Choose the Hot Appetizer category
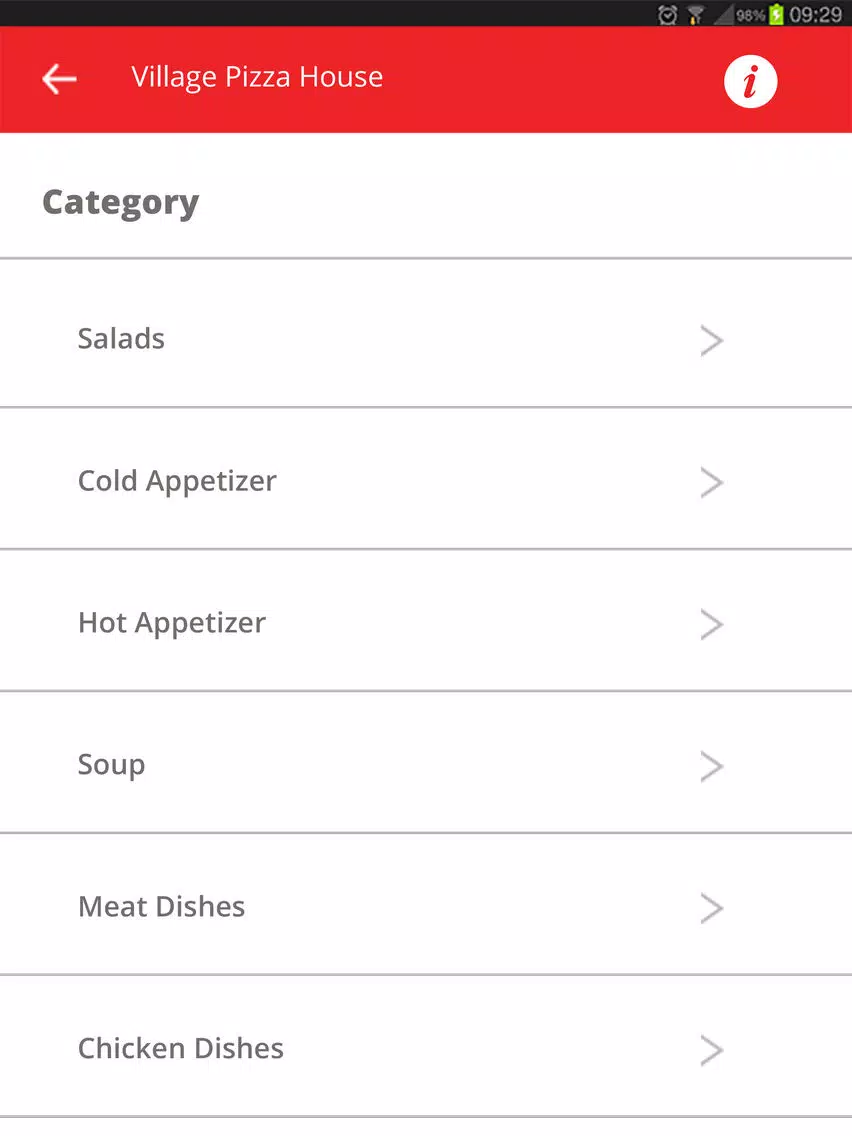This screenshot has height=1136, width=852. coord(426,621)
